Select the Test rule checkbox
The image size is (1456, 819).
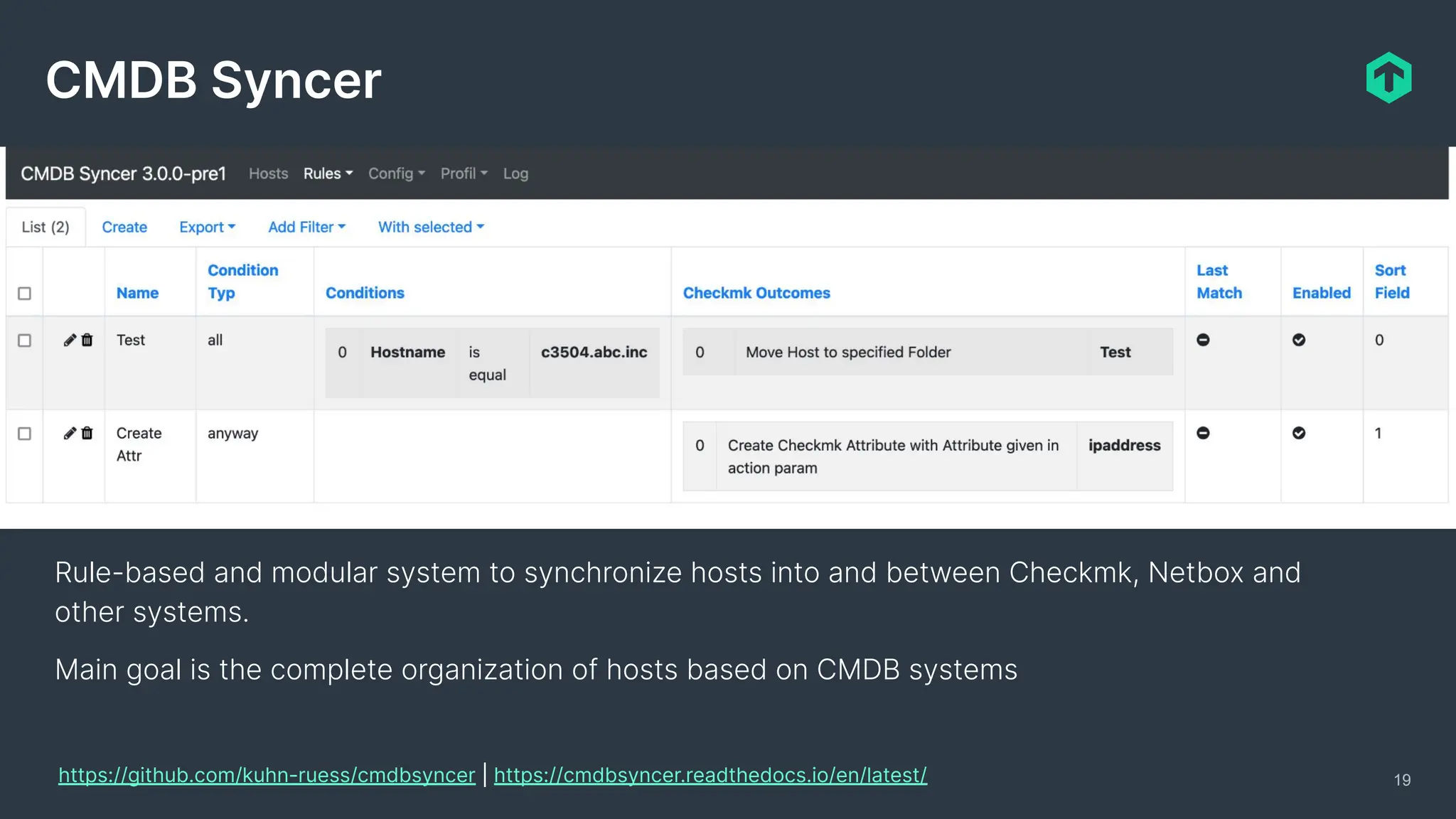pyautogui.click(x=24, y=341)
